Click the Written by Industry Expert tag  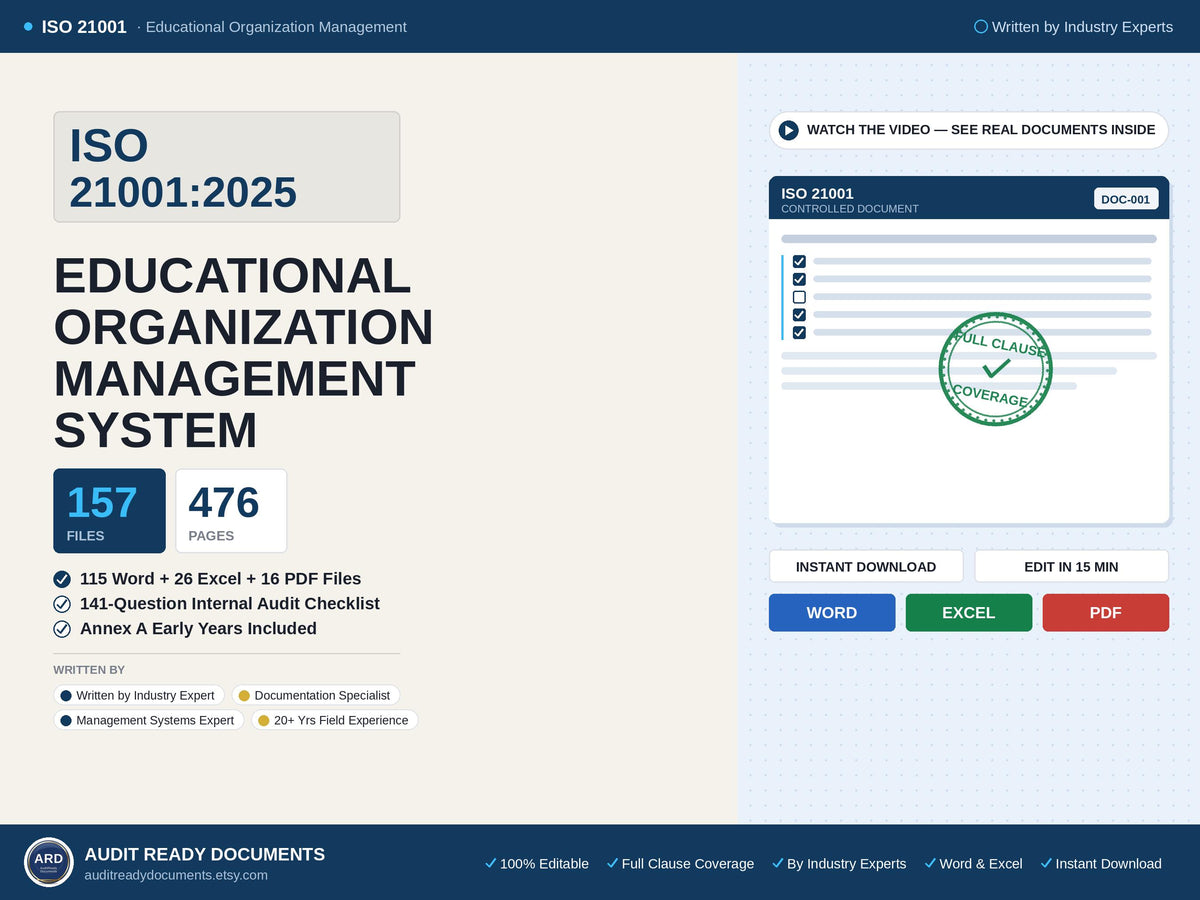(139, 695)
